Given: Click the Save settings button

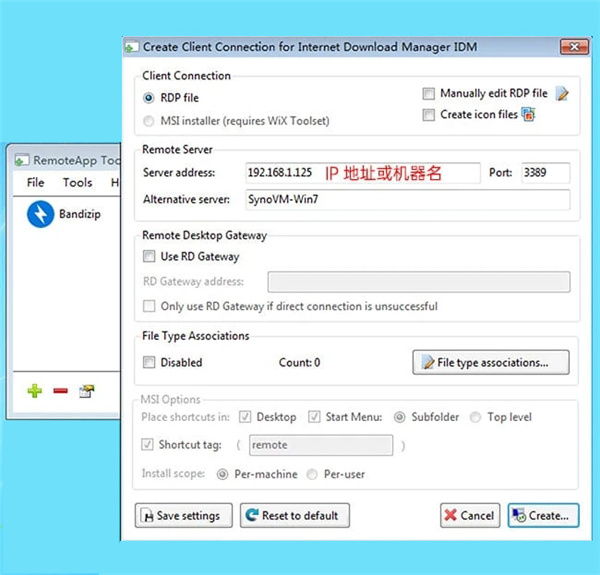Looking at the screenshot, I should pyautogui.click(x=184, y=515).
